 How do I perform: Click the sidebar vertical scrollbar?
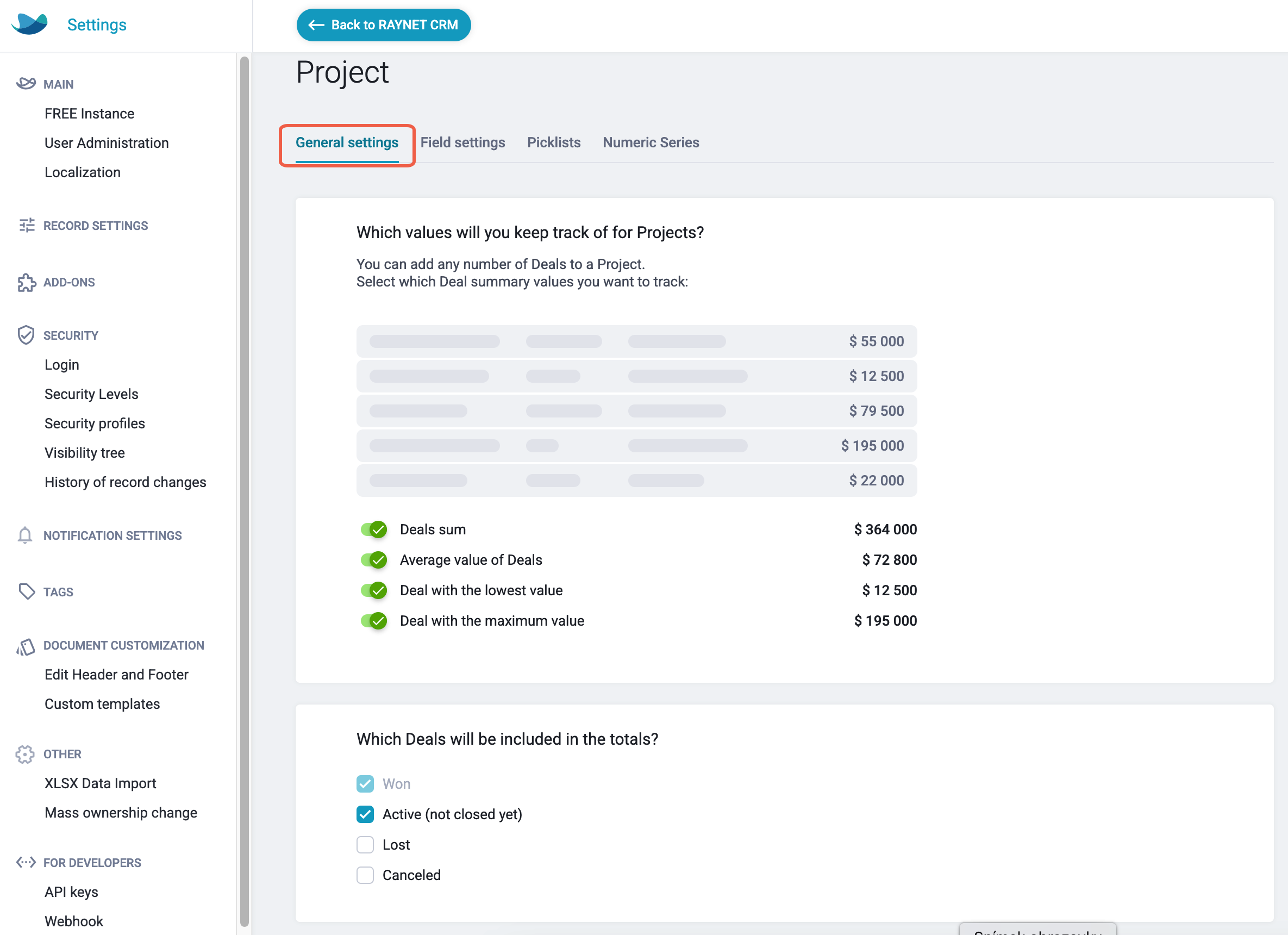(x=245, y=491)
